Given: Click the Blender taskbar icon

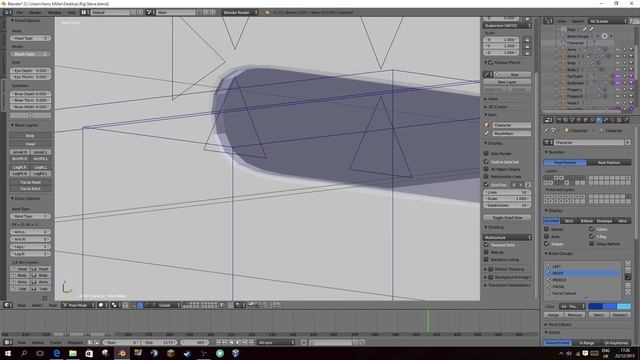Looking at the screenshot, I should [x=122, y=353].
